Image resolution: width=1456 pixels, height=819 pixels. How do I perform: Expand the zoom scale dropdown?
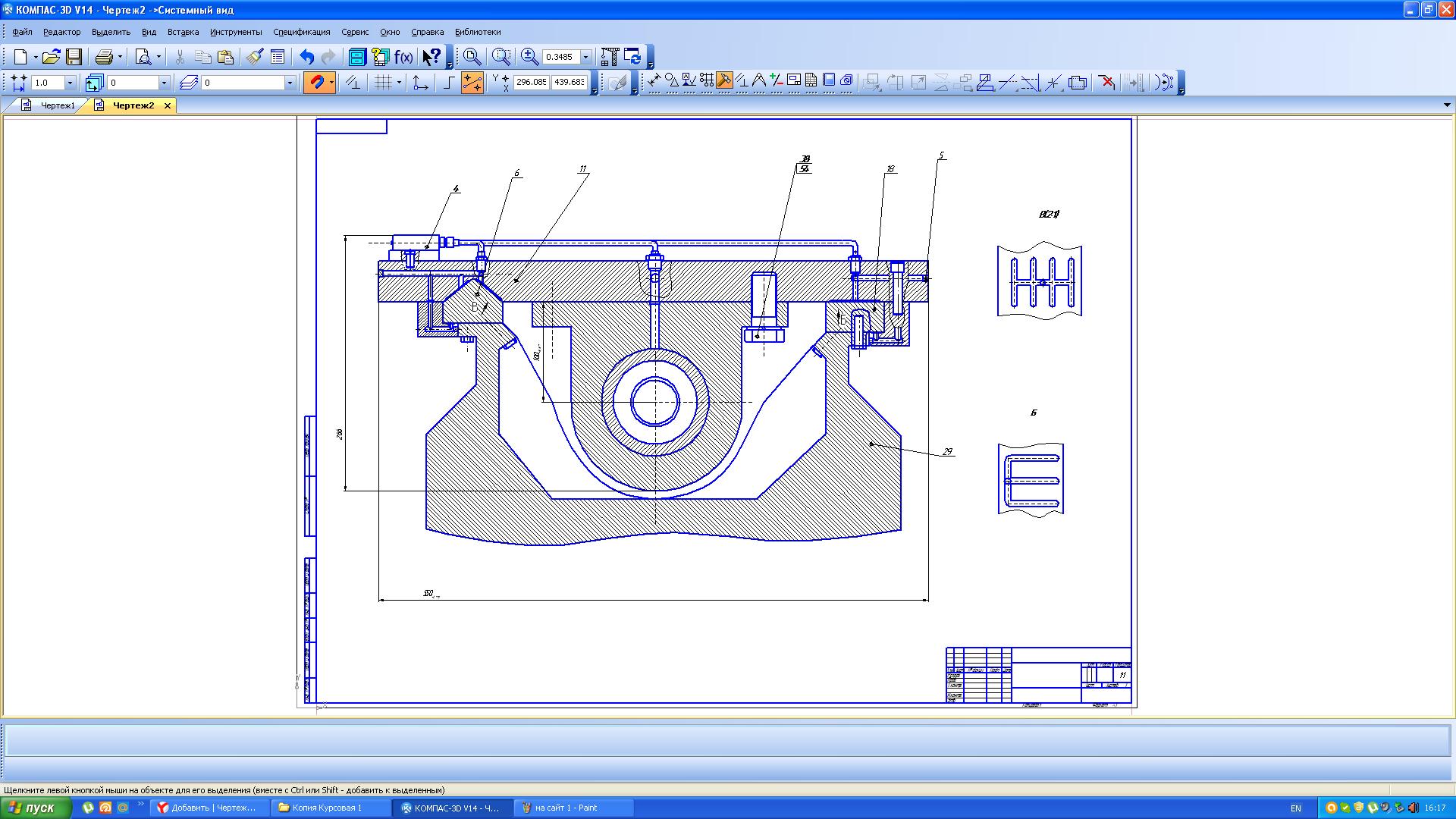[585, 57]
